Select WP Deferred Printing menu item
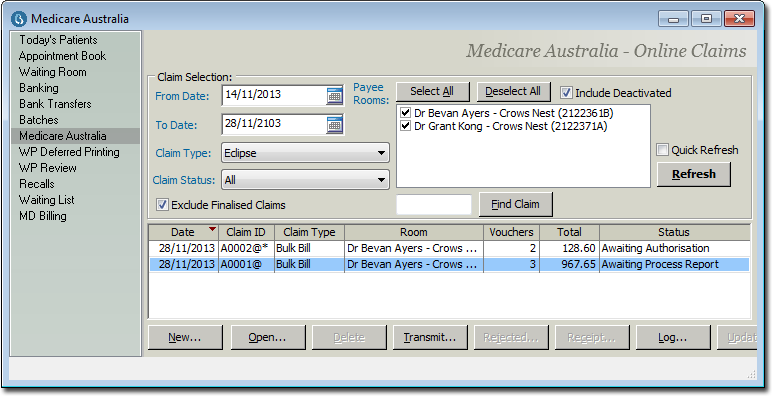Image resolution: width=772 pixels, height=396 pixels. pyautogui.click(x=69, y=152)
